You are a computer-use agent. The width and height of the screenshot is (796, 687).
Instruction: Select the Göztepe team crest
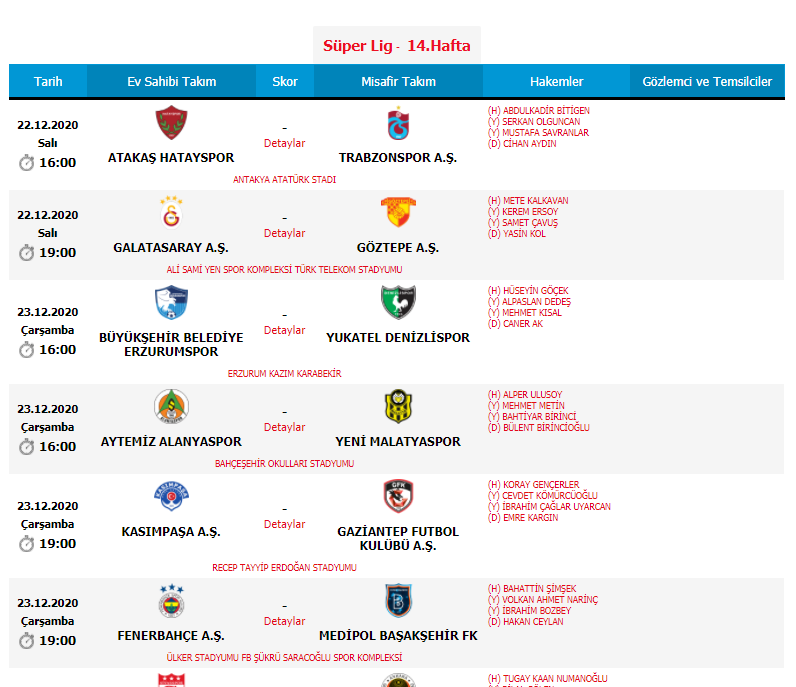click(x=398, y=212)
